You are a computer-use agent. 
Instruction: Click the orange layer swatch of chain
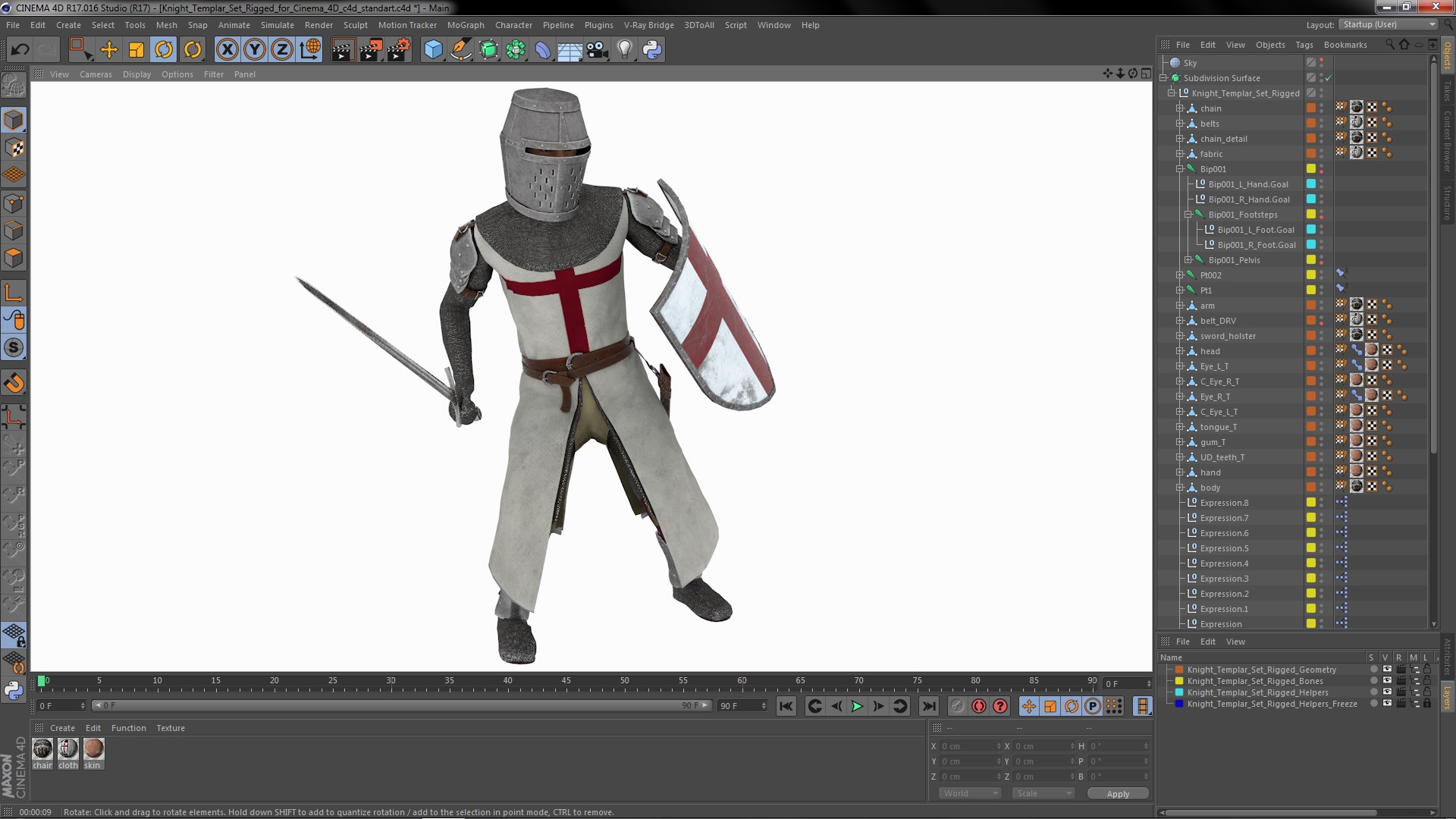pos(1310,108)
